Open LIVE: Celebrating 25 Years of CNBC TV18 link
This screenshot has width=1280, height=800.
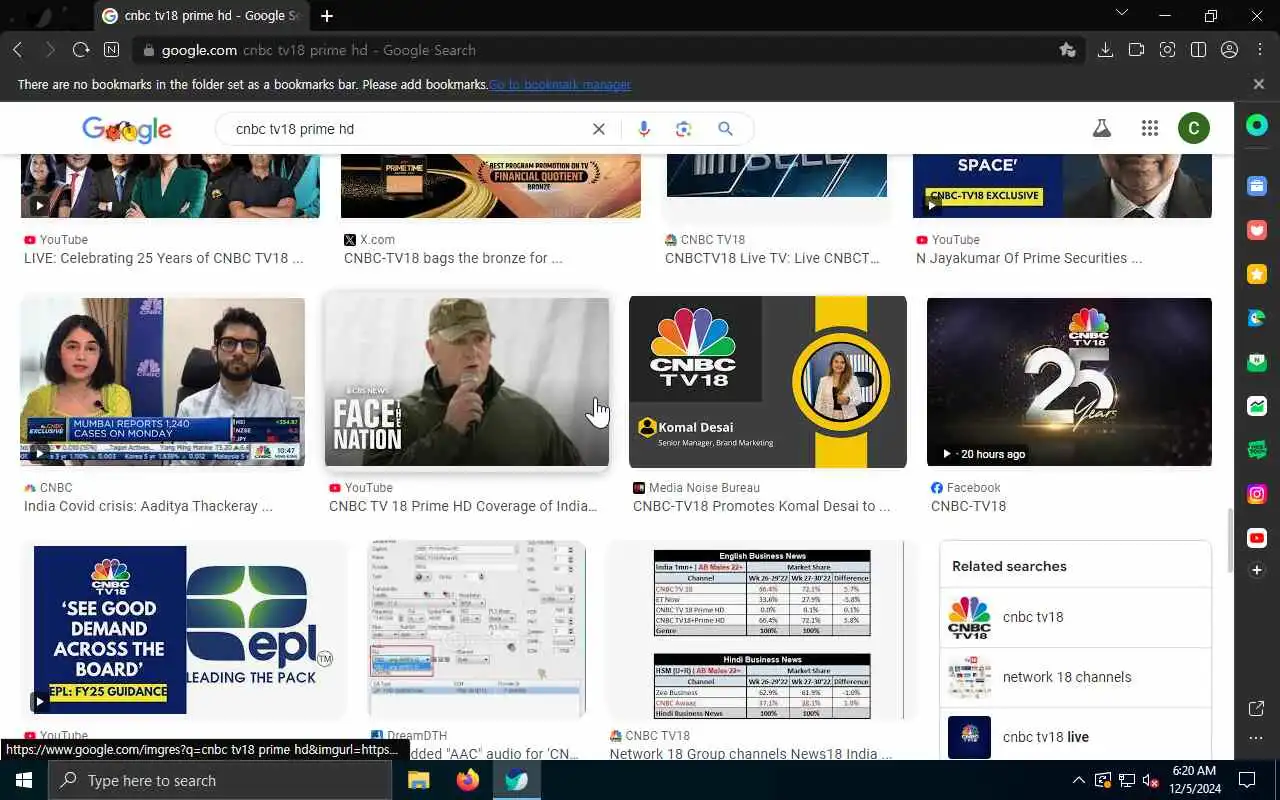coord(164,258)
